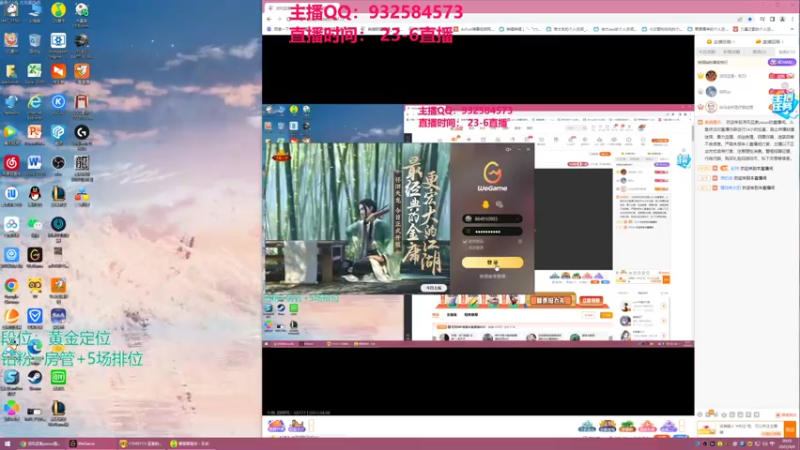
Task: Open the QR code login icon in WeGame
Action: (520, 241)
